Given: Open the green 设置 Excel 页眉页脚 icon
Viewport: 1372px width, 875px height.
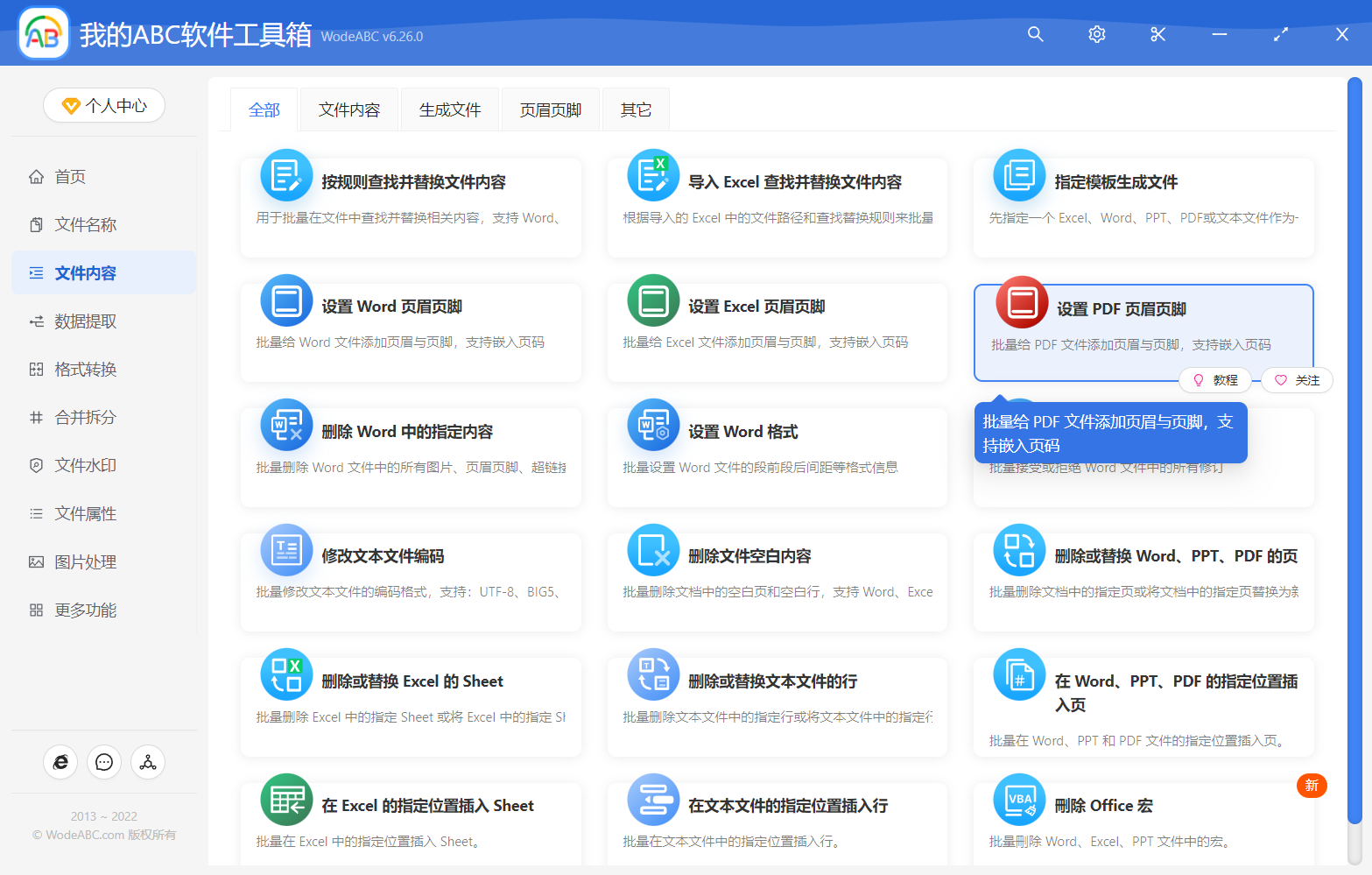Looking at the screenshot, I should pos(652,300).
